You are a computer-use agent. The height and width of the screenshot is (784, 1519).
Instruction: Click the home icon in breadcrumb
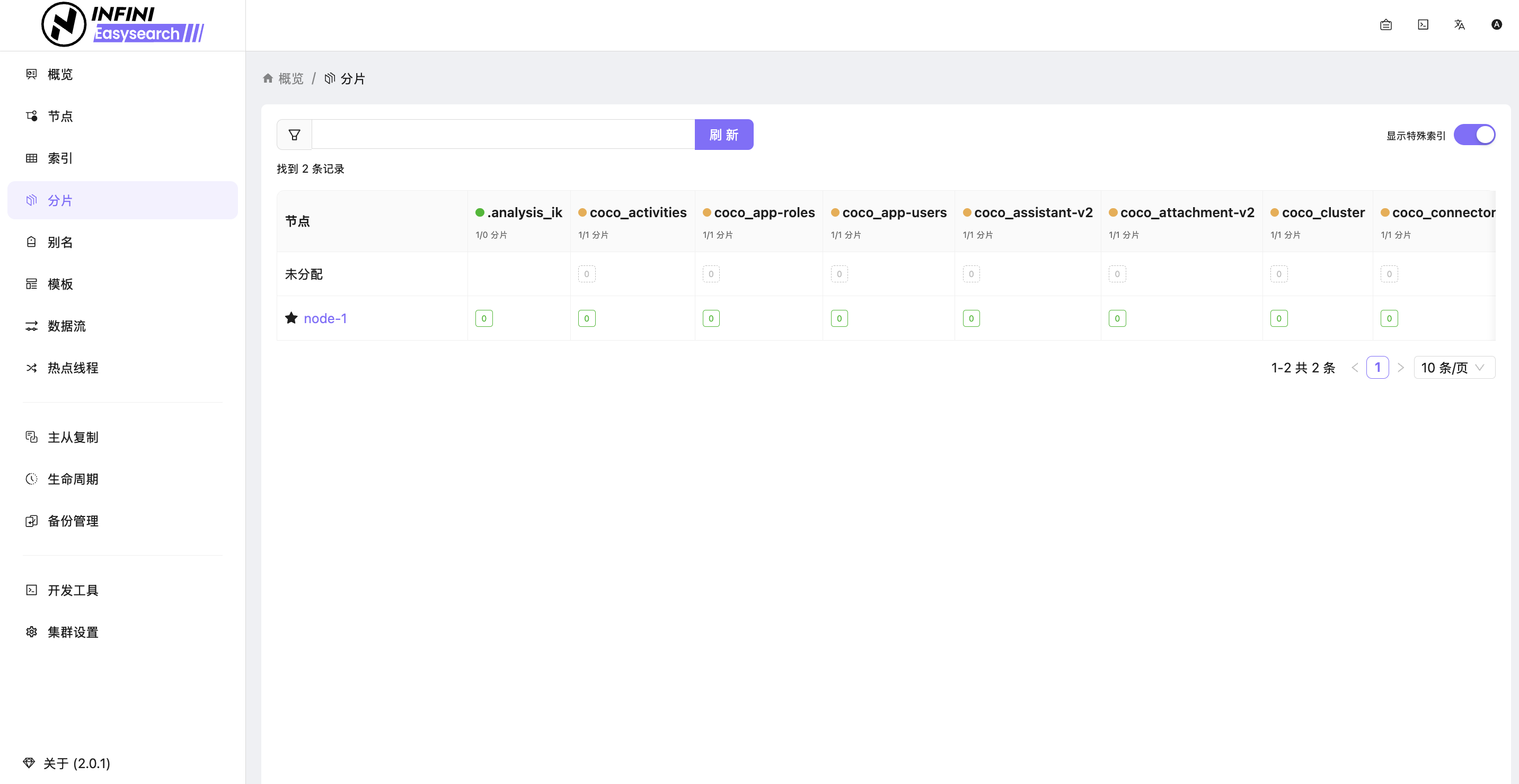(x=268, y=78)
